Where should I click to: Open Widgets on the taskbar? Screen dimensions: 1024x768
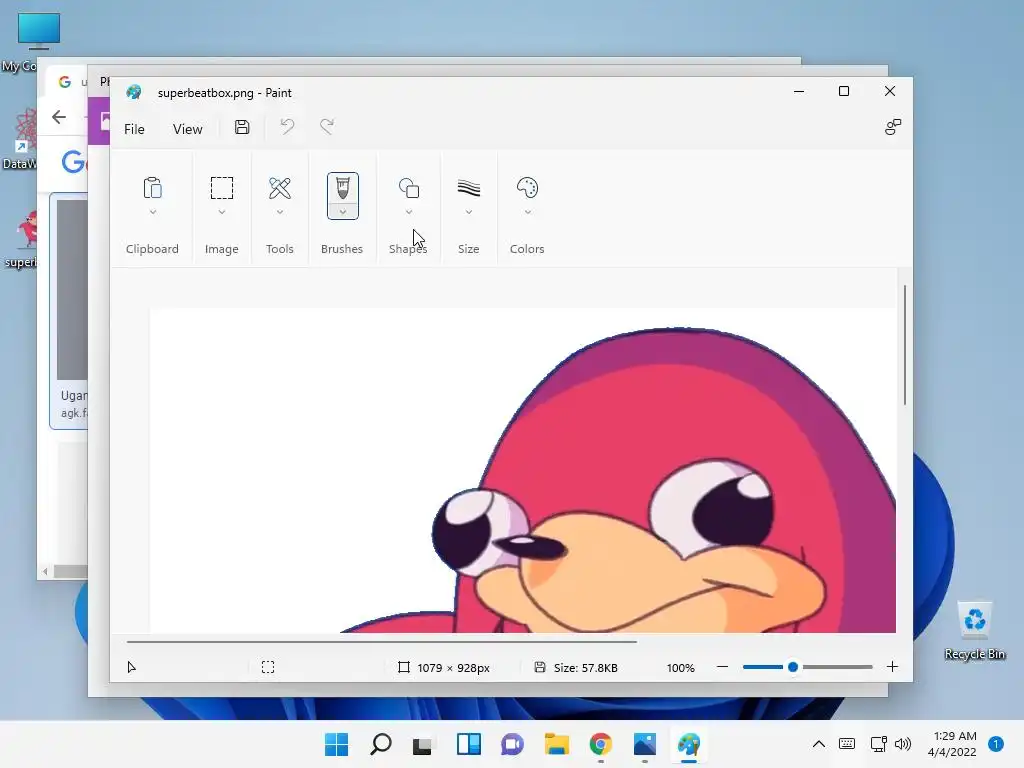pyautogui.click(x=468, y=744)
